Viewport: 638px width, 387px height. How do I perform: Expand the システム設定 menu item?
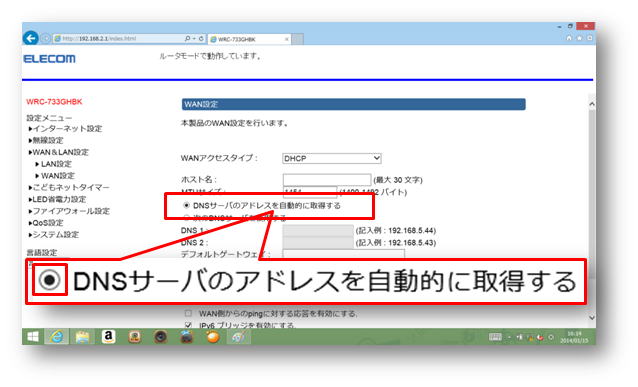click(54, 235)
